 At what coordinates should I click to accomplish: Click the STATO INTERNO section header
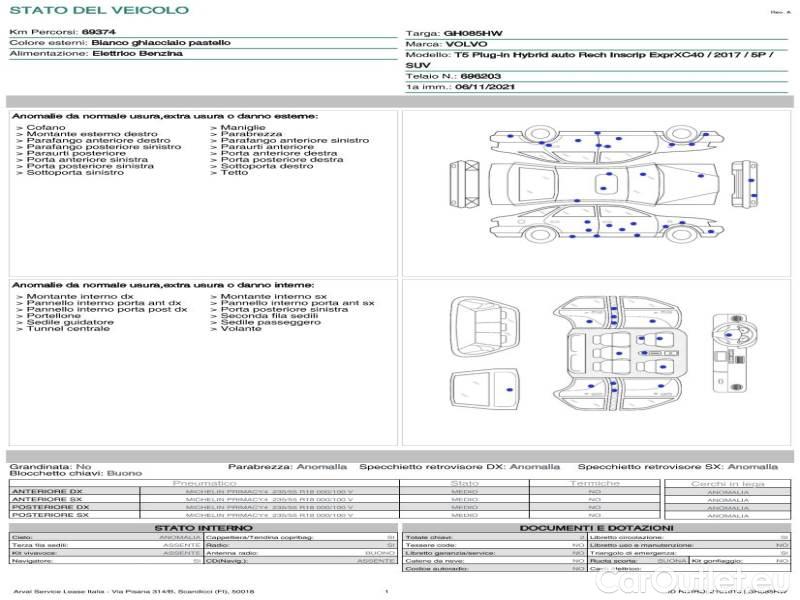(x=203, y=528)
